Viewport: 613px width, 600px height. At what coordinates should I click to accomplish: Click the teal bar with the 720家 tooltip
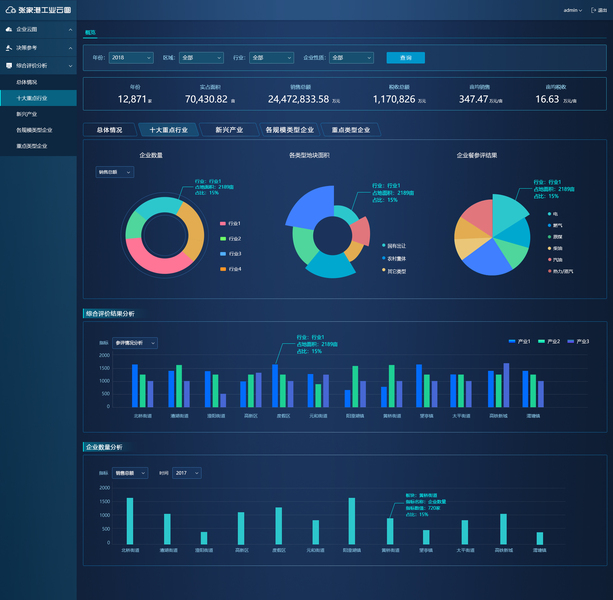[x=390, y=531]
